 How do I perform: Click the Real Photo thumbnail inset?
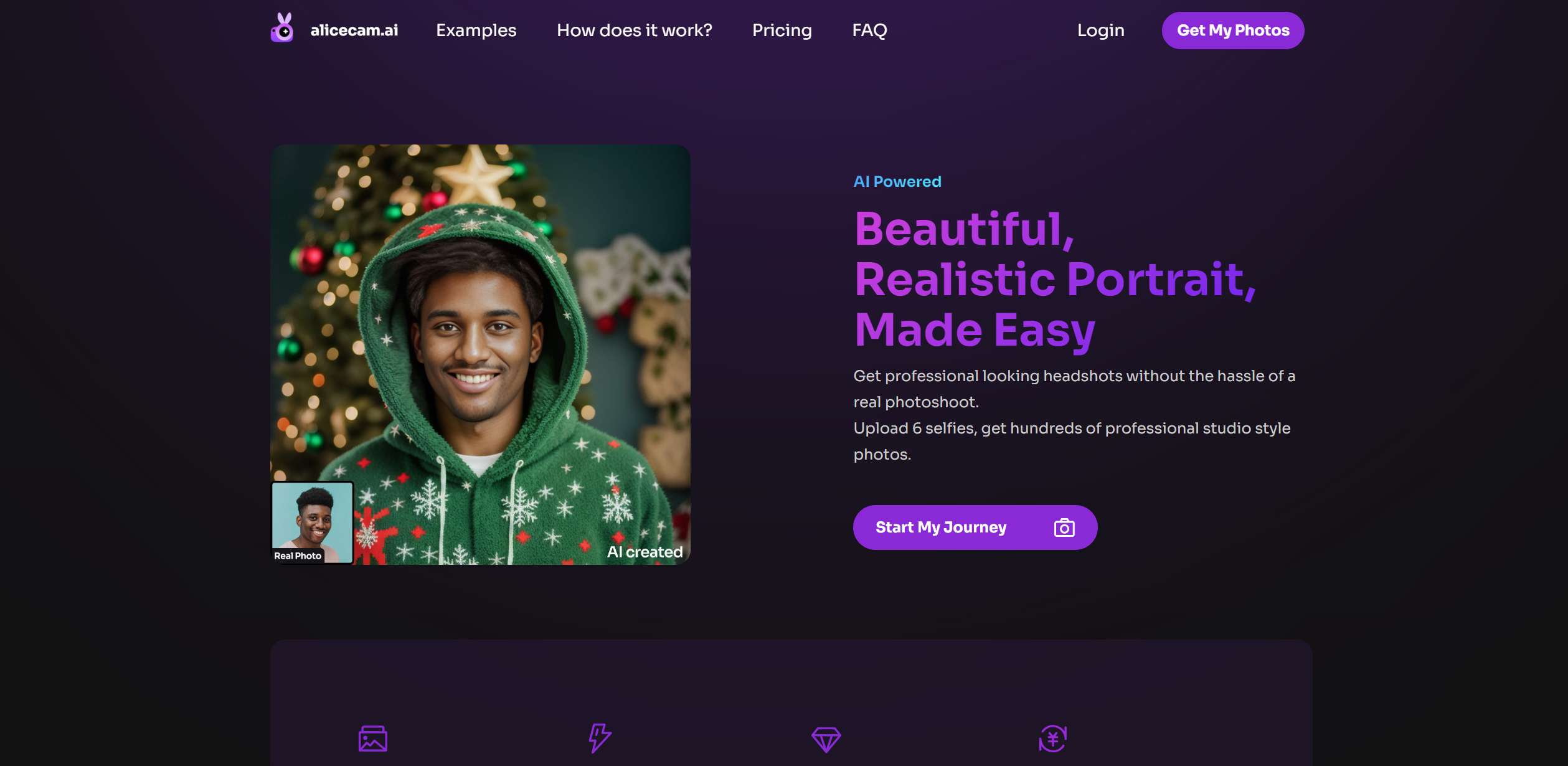pos(312,516)
